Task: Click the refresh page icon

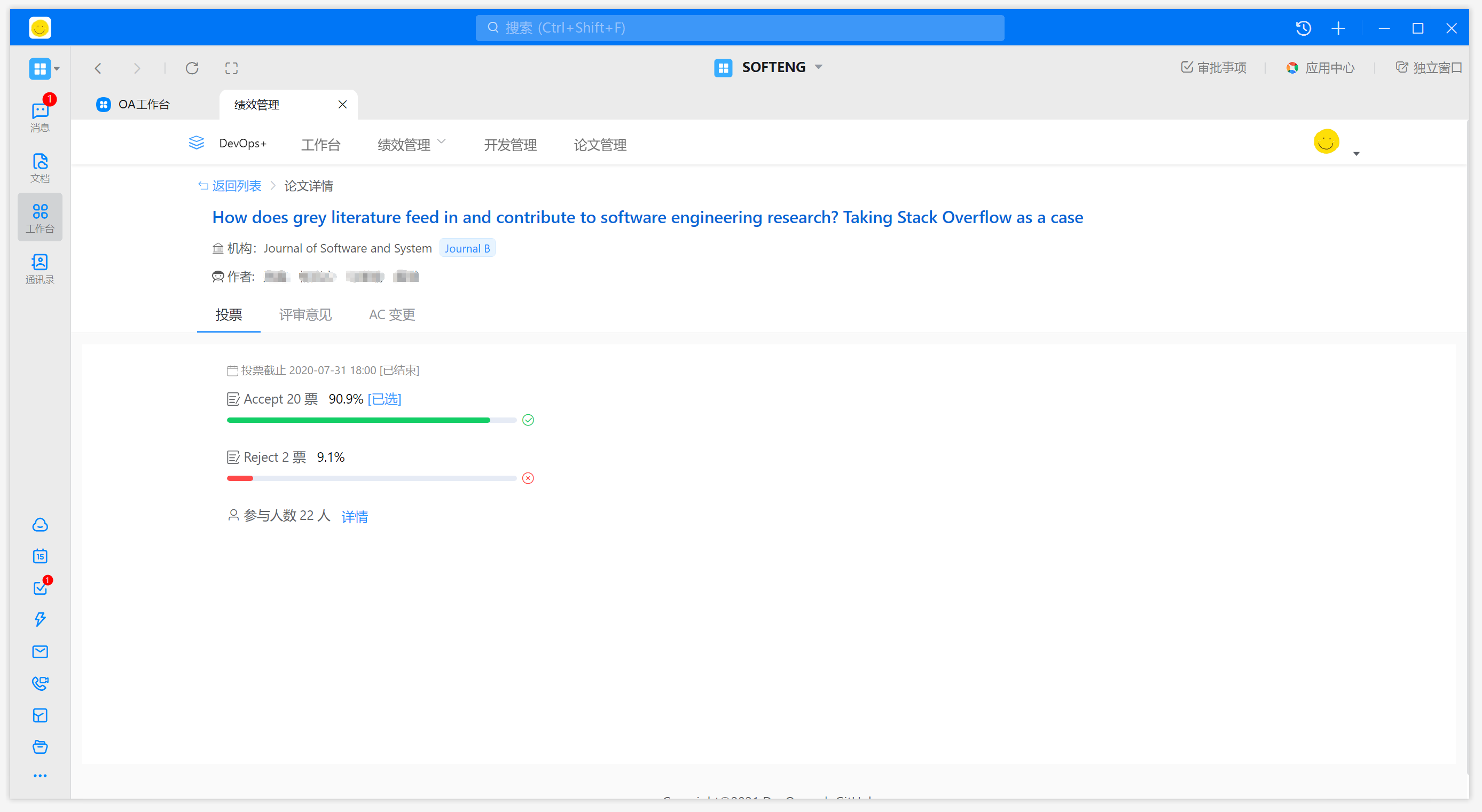Action: (x=192, y=68)
